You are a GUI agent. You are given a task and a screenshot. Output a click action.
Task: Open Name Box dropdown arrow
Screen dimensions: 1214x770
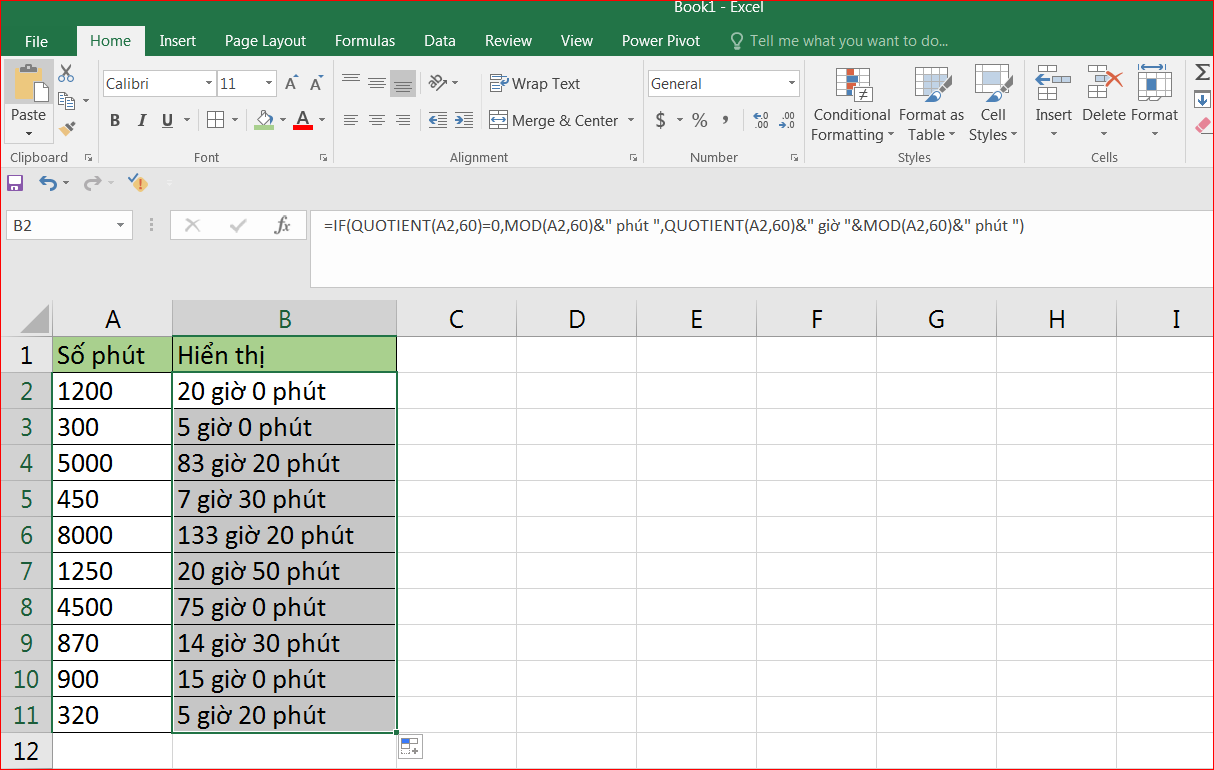(121, 226)
